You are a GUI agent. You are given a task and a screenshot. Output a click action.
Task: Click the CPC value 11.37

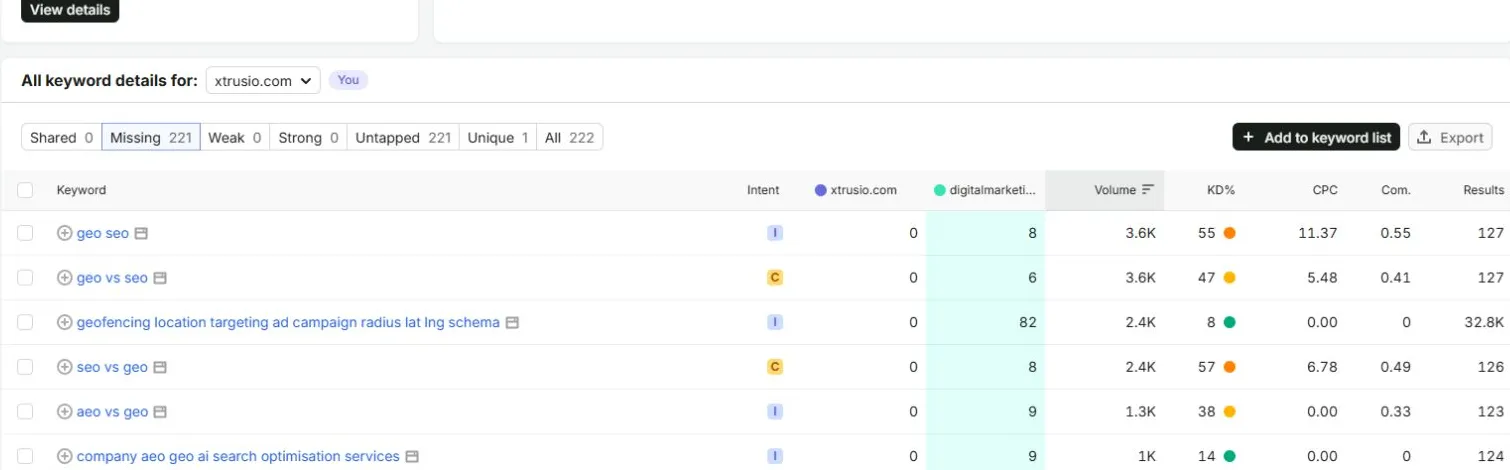point(1318,233)
